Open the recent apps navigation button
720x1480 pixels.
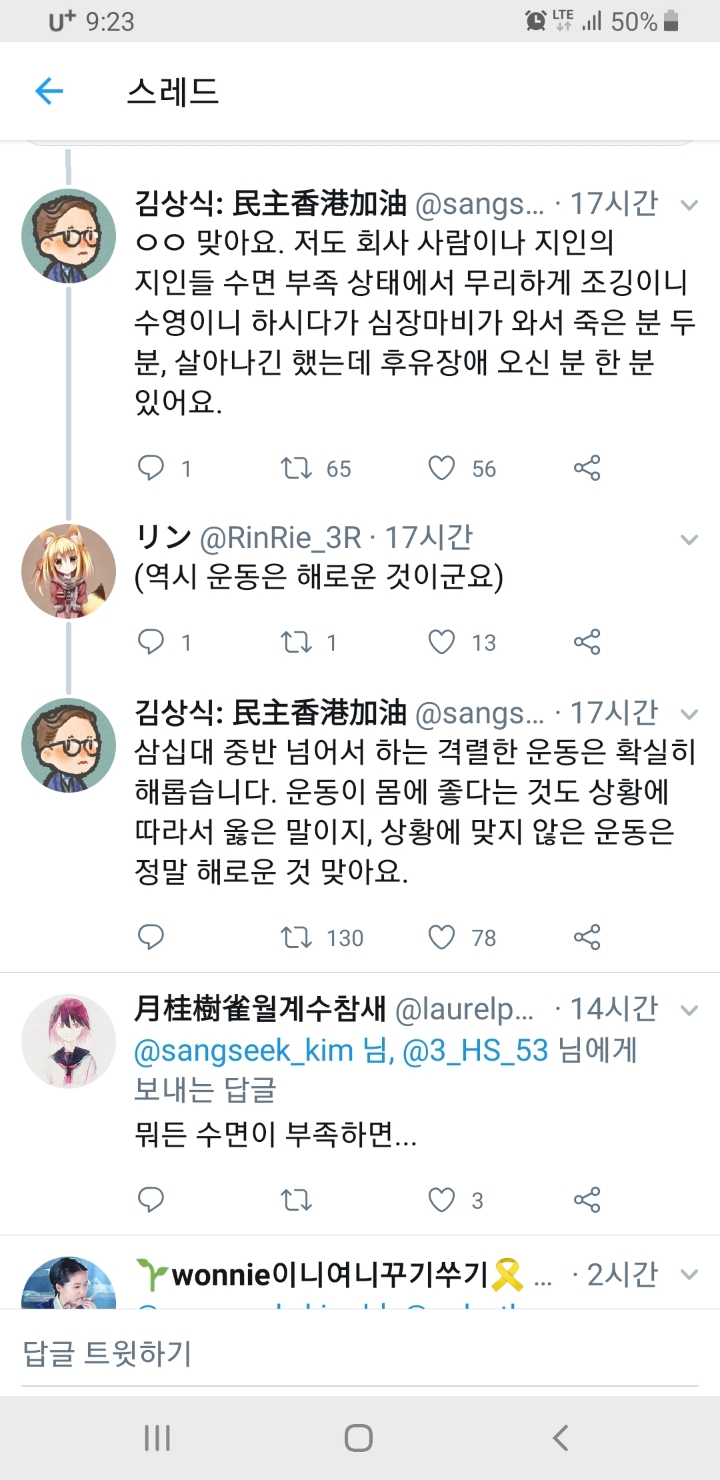click(157, 1438)
